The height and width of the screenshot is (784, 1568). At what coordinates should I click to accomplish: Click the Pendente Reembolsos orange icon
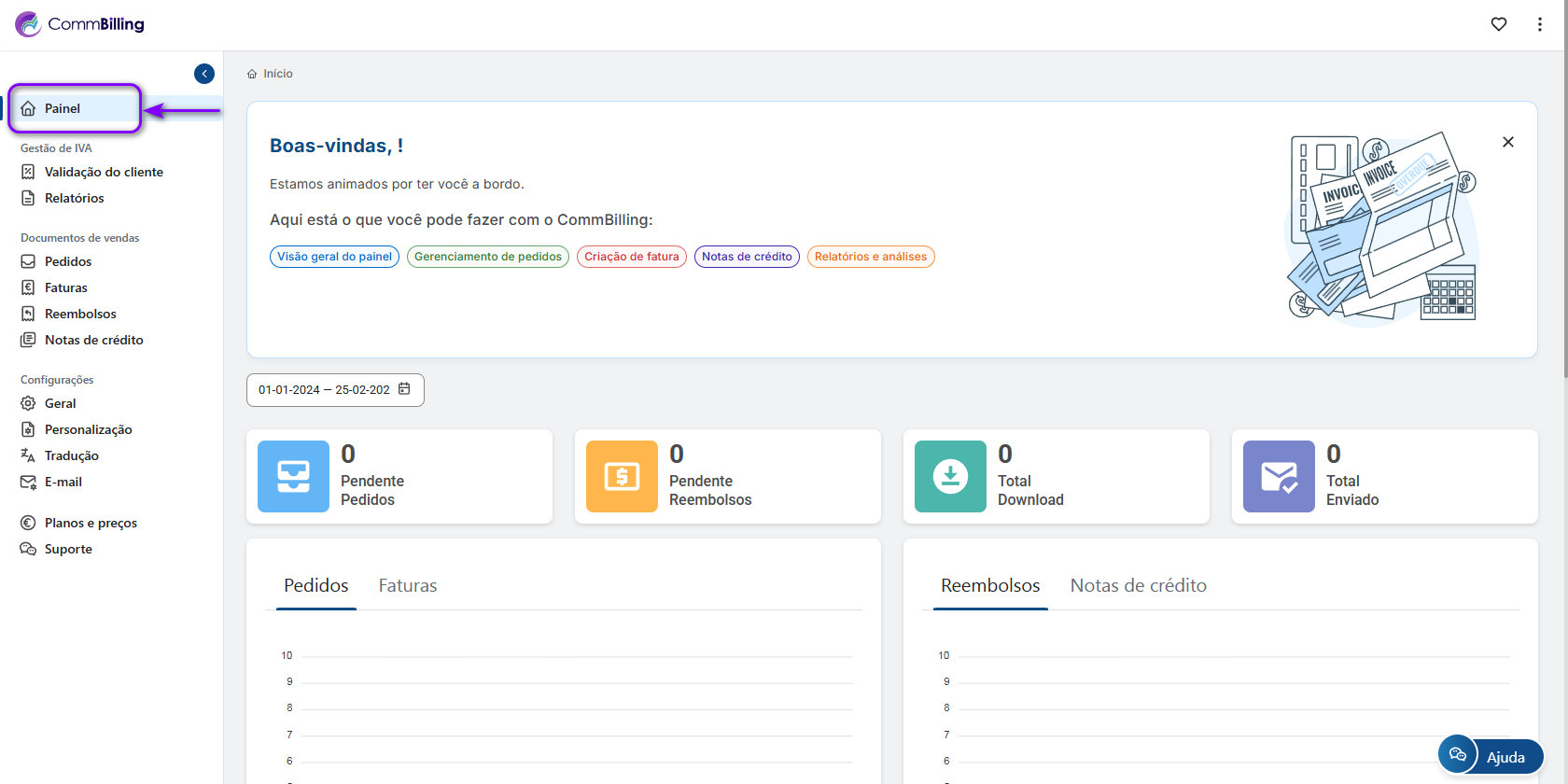coord(622,476)
